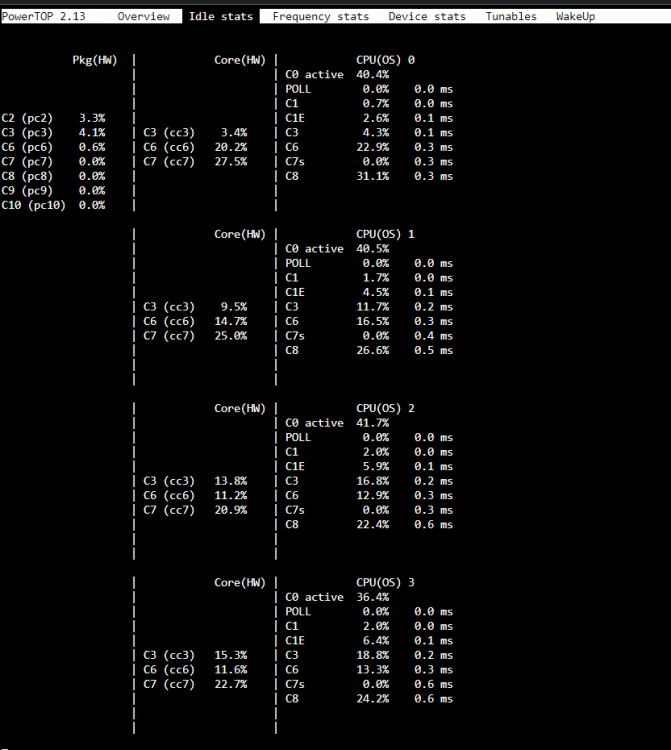The image size is (671, 750).
Task: Switch to the WakeUp tab
Action: click(575, 16)
